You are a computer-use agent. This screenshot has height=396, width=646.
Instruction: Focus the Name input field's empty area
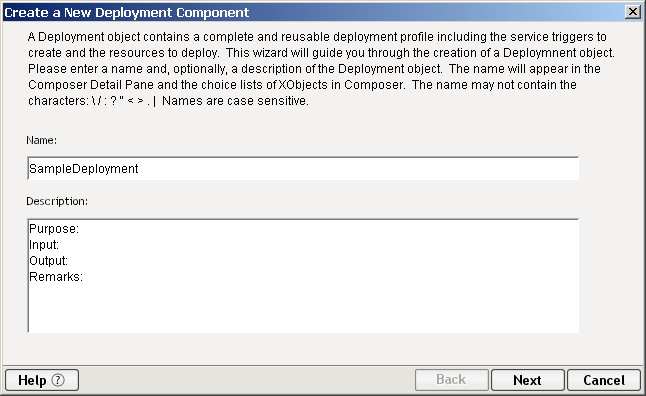tap(358, 169)
